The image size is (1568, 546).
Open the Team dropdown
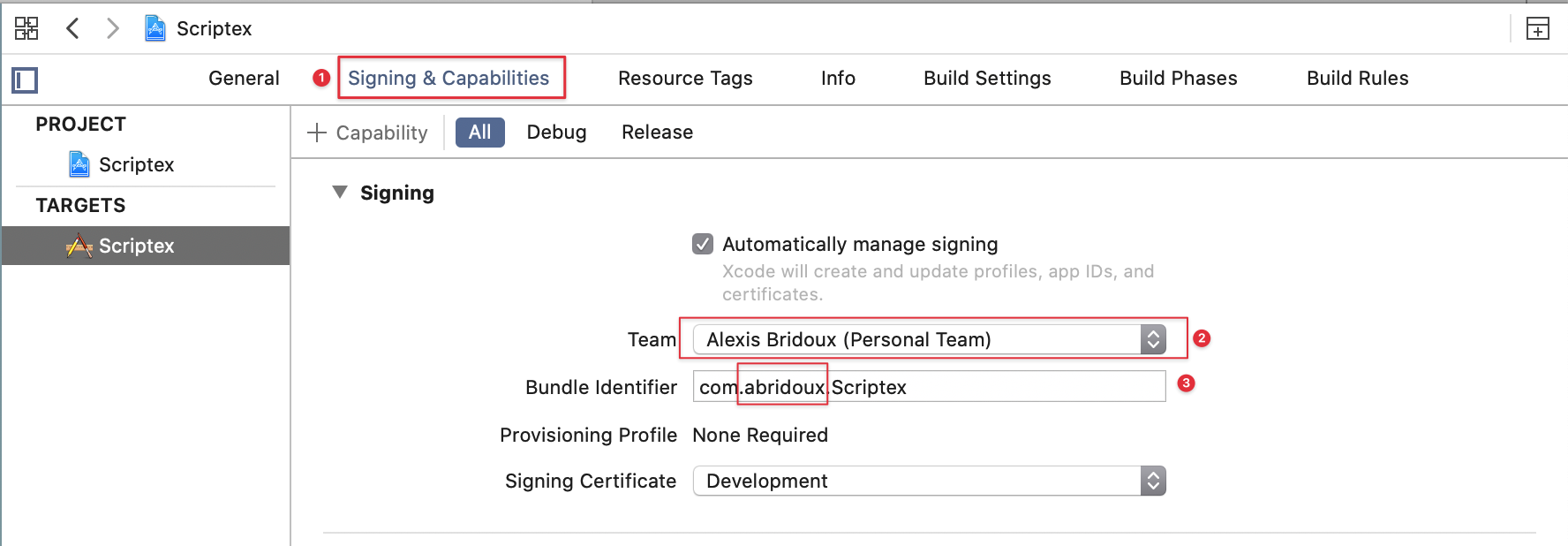929,339
